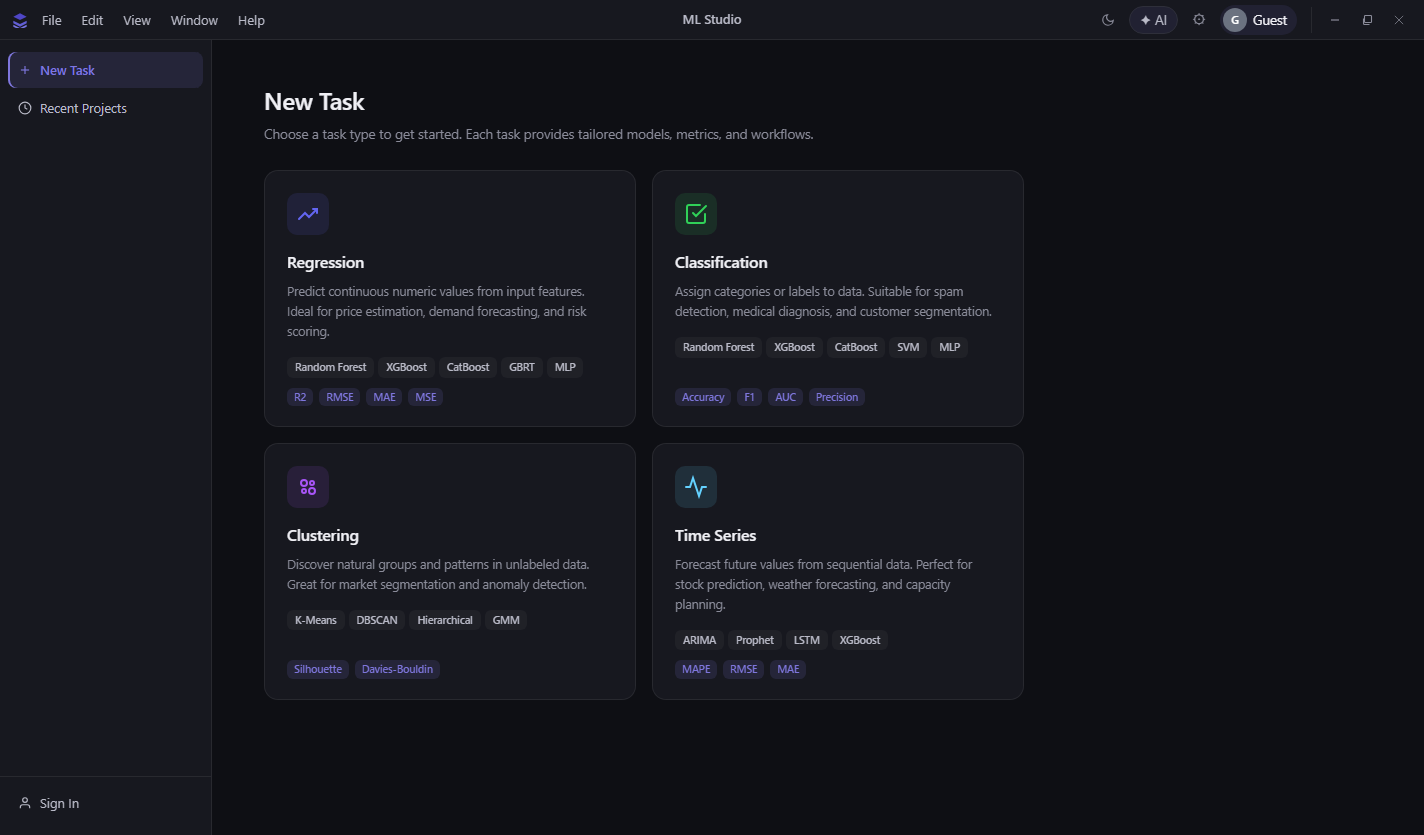The width and height of the screenshot is (1424, 835).
Task: Click the Davies-Bouldin metric tag
Action: [x=397, y=669]
